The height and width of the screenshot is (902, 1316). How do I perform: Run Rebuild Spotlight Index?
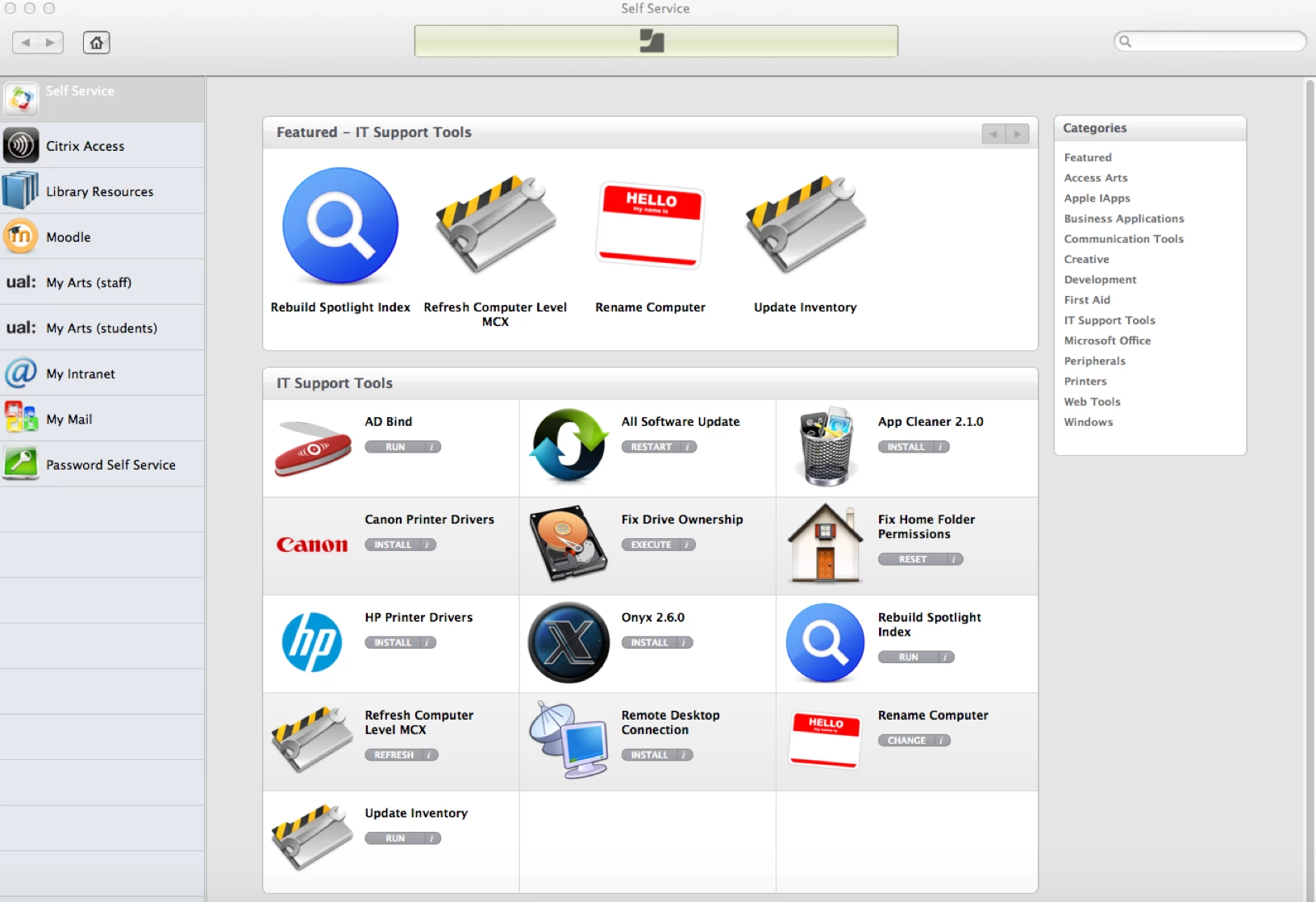[x=909, y=658]
